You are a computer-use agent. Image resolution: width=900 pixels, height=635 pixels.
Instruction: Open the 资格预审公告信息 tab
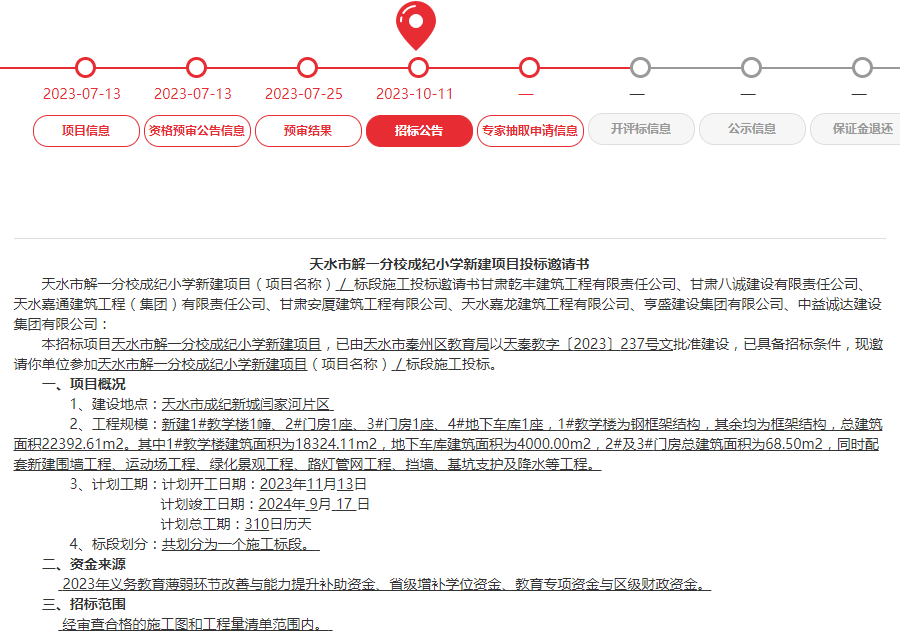tap(196, 131)
